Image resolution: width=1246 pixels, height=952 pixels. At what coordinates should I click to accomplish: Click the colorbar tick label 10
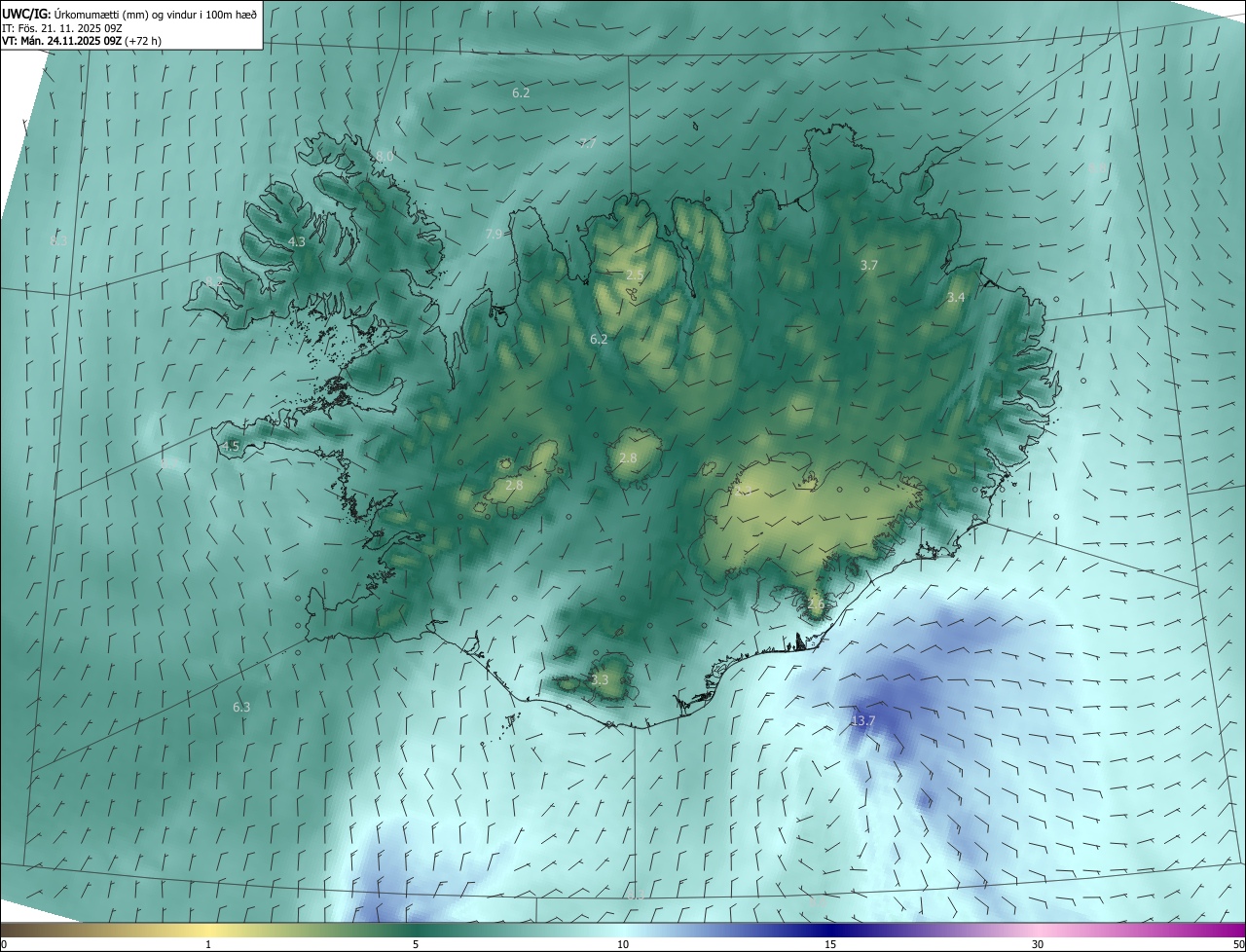pyautogui.click(x=623, y=944)
